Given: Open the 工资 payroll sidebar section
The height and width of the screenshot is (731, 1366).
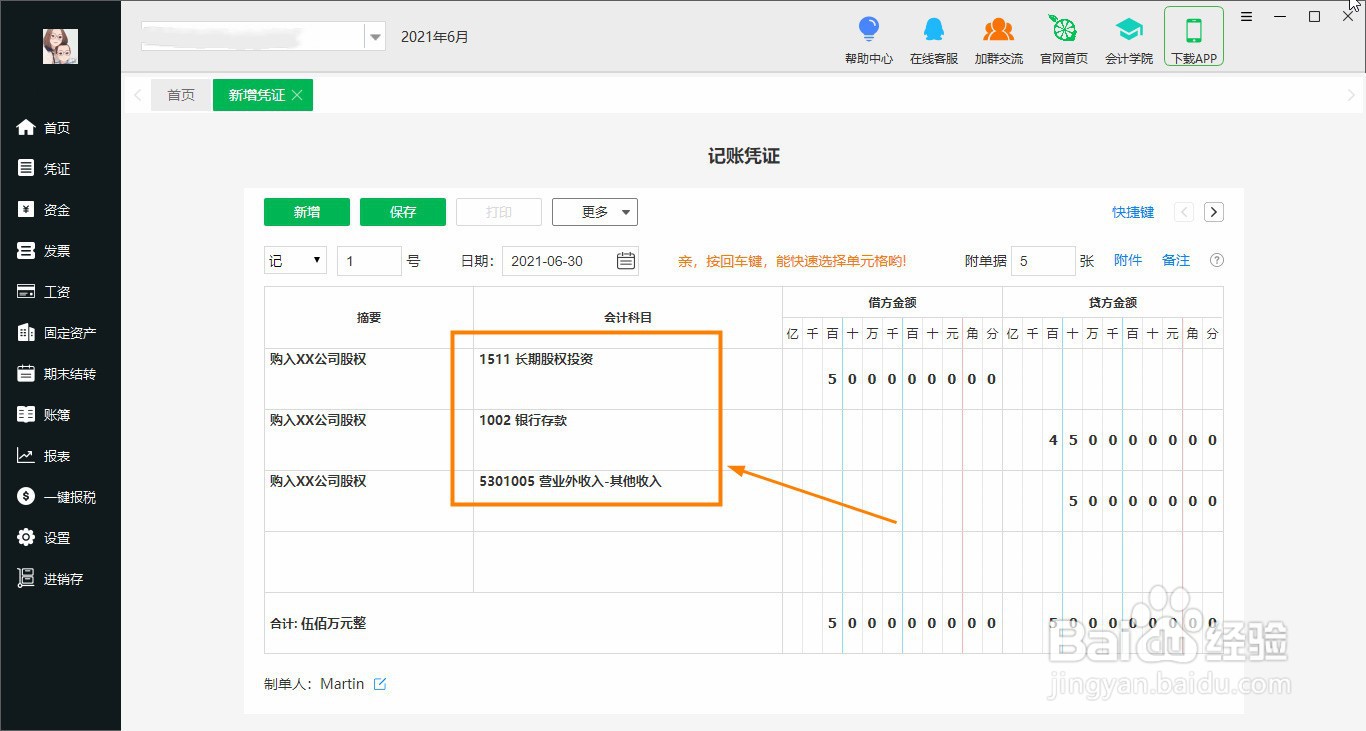Looking at the screenshot, I should 55,291.
